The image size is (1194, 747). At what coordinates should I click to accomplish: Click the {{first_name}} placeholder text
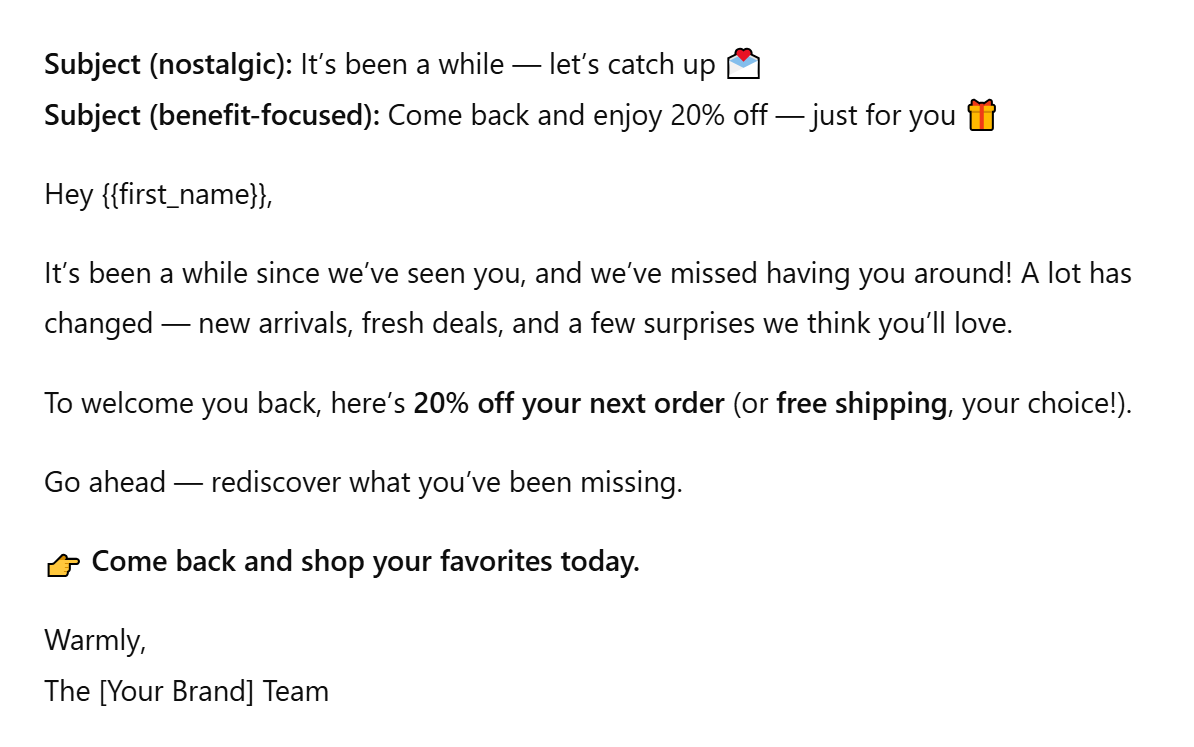pos(186,194)
